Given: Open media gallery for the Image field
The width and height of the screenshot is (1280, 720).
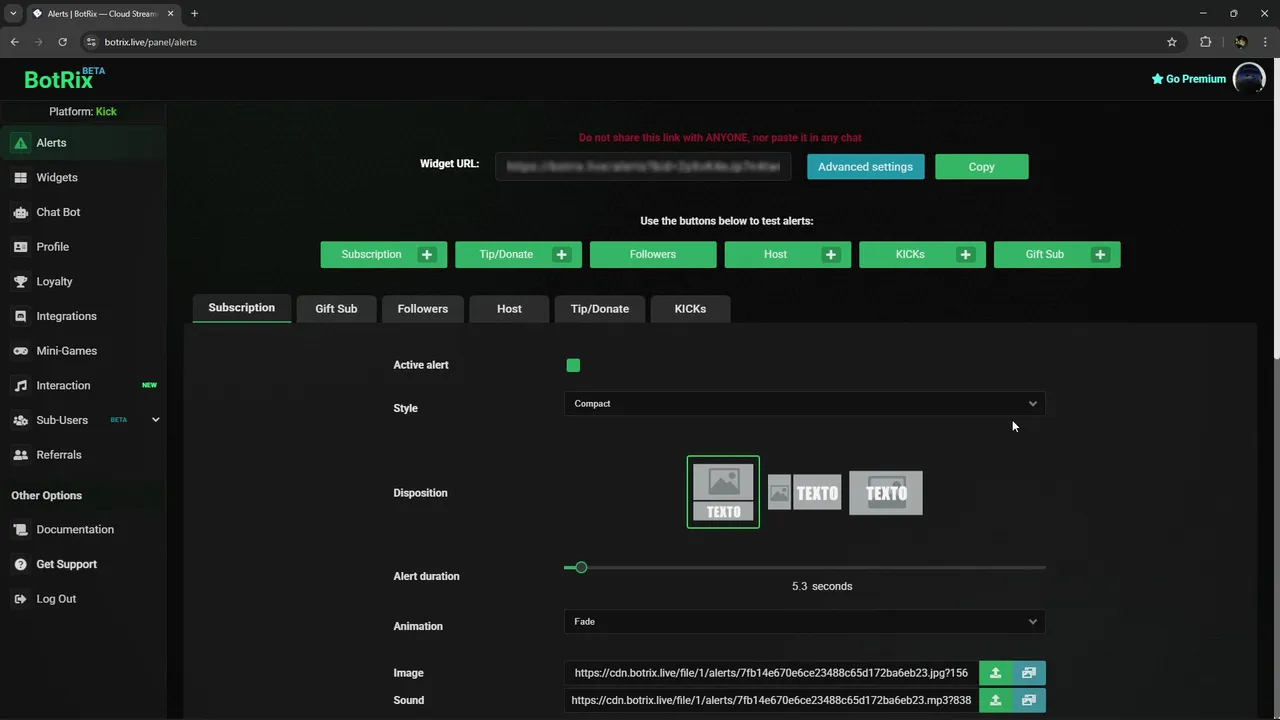Looking at the screenshot, I should 1029,673.
